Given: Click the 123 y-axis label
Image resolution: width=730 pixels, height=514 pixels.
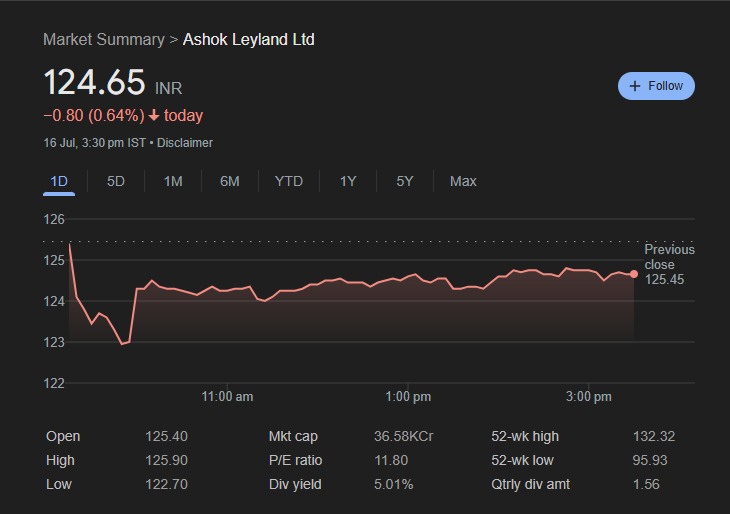Looking at the screenshot, I should click(x=54, y=342).
